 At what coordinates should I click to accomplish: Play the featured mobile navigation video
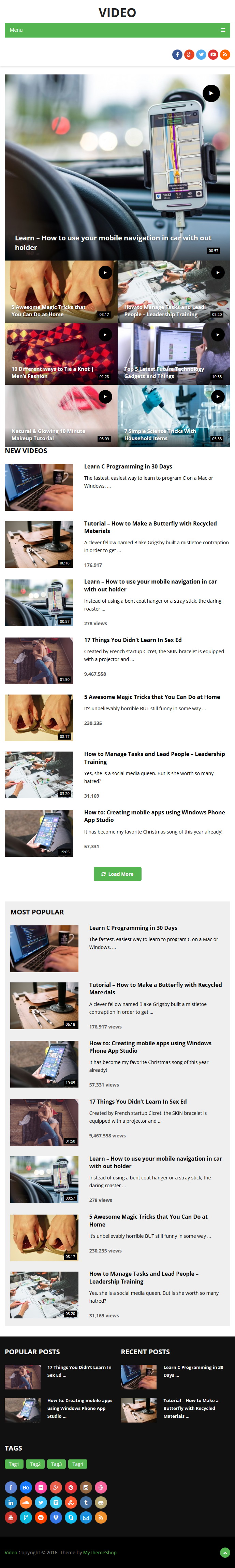click(x=211, y=93)
